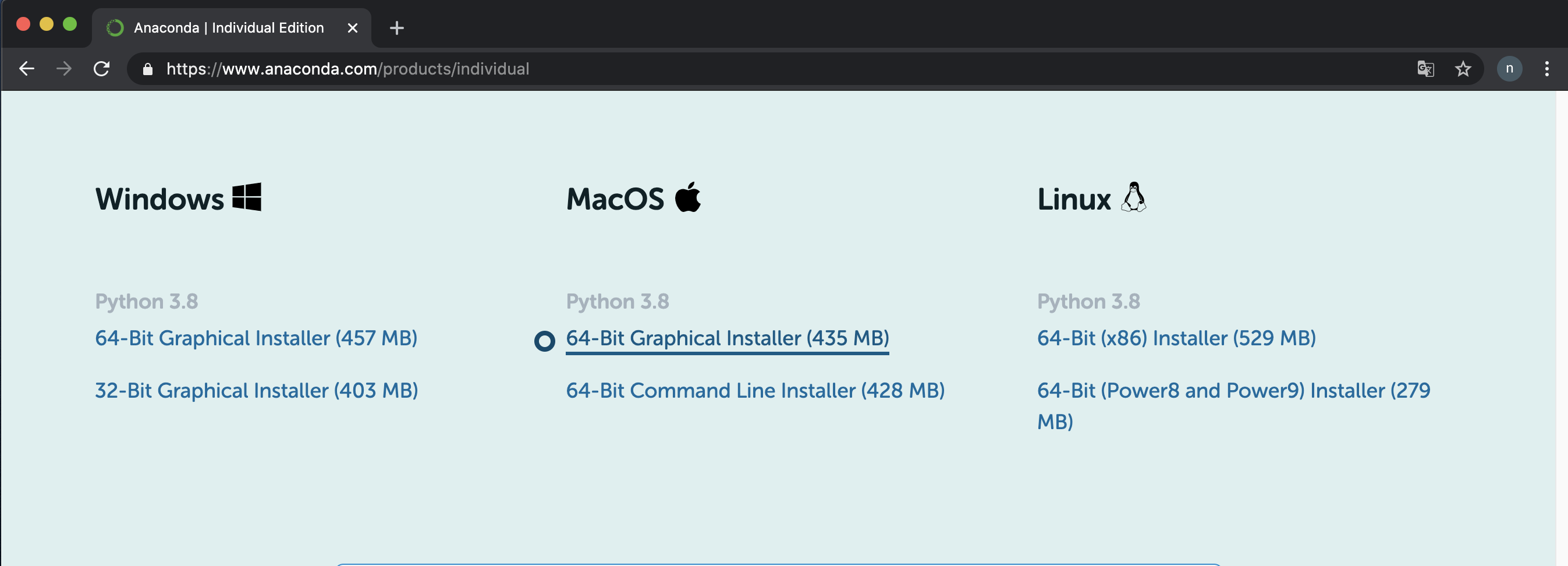Click the browser back arrow

(x=27, y=69)
